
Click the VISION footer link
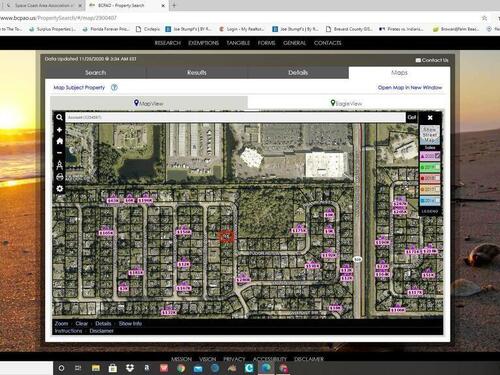(207, 359)
